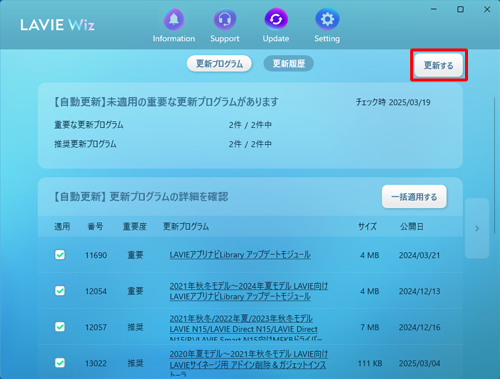Uncheck the checkbox for update 11690
The width and height of the screenshot is (500, 379).
(x=60, y=255)
